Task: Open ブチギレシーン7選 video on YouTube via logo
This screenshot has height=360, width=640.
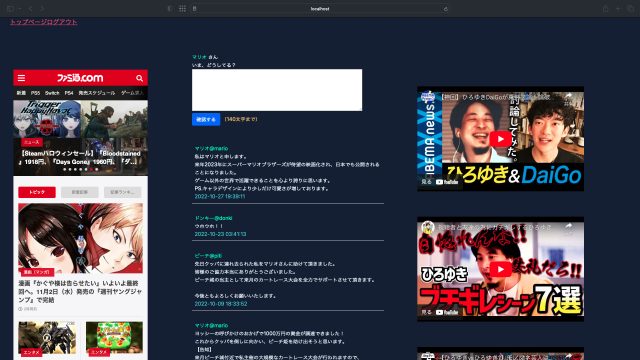Action: (447, 312)
